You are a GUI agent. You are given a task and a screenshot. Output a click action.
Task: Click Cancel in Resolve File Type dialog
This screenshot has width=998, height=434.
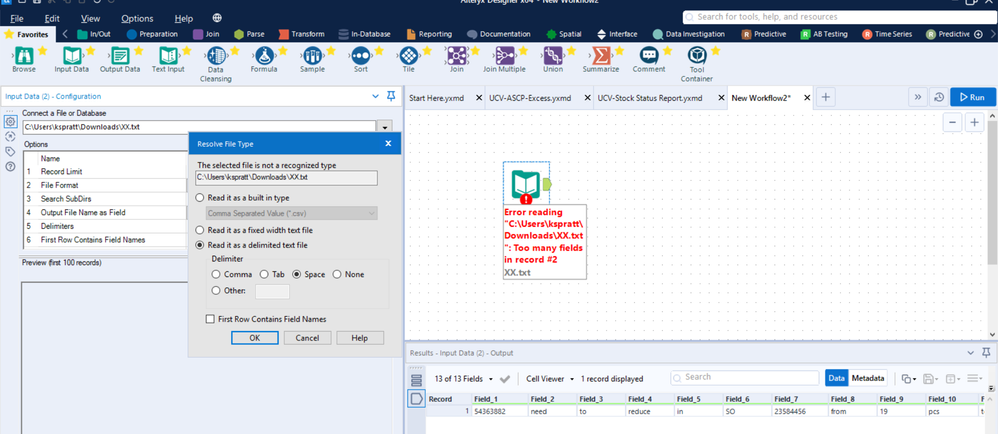pos(307,338)
